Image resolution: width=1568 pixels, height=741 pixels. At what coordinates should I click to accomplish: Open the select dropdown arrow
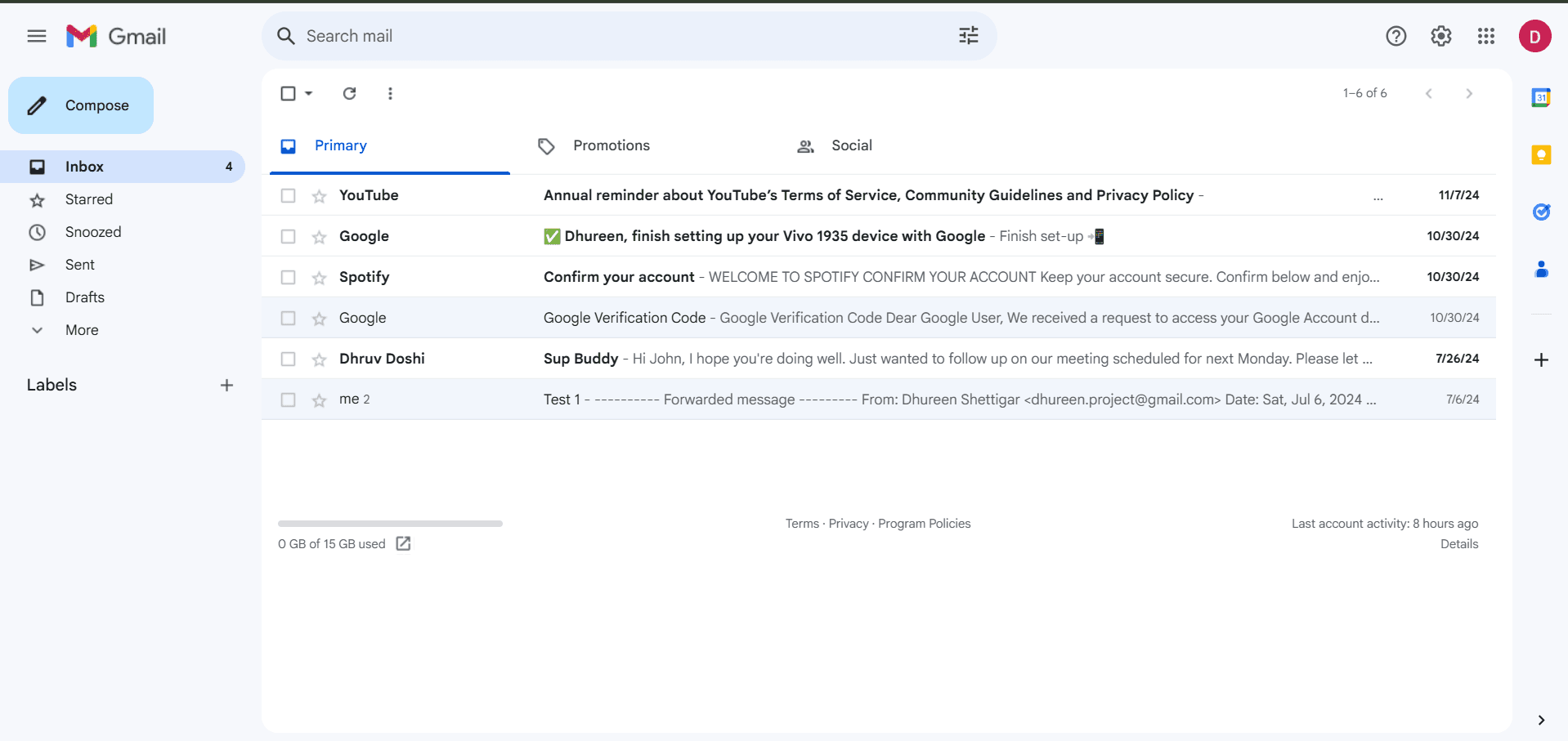pyautogui.click(x=309, y=93)
